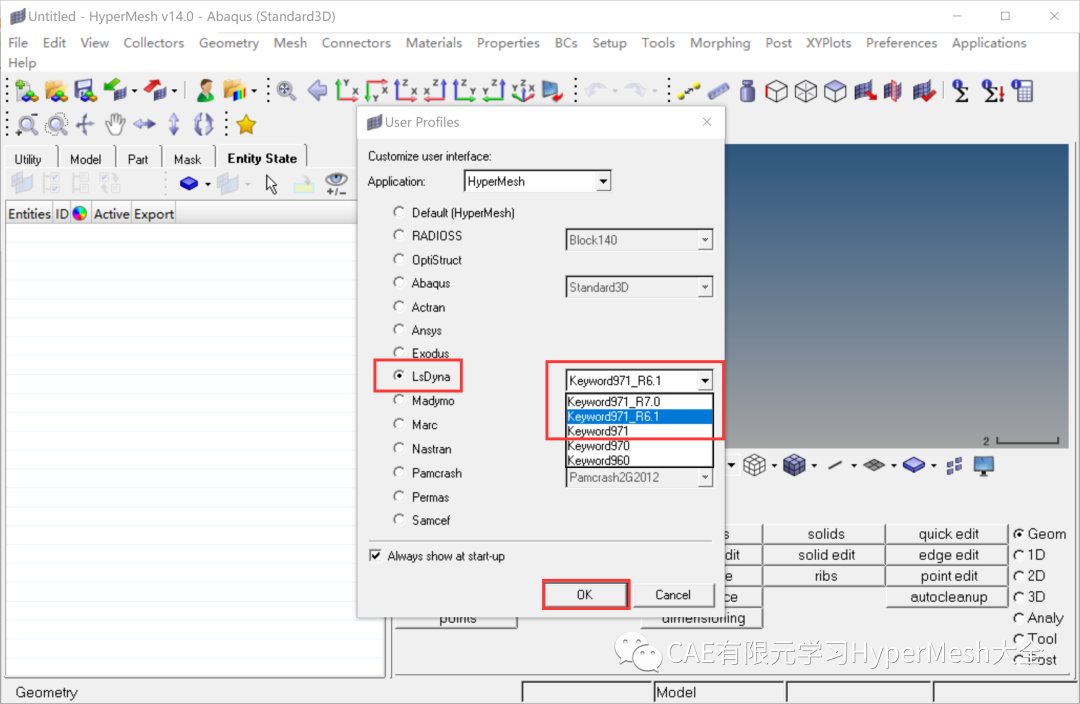This screenshot has height=704, width=1080.
Task: Click the shaded cube display mode icon
Action: pos(835,90)
